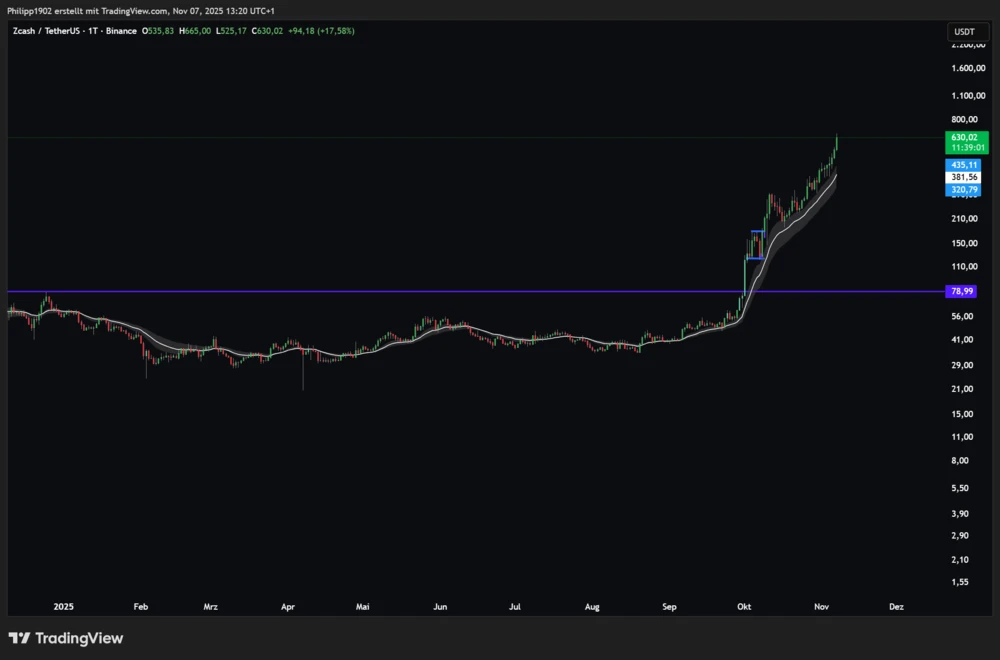Click 2025 on the time axis

[x=63, y=606]
